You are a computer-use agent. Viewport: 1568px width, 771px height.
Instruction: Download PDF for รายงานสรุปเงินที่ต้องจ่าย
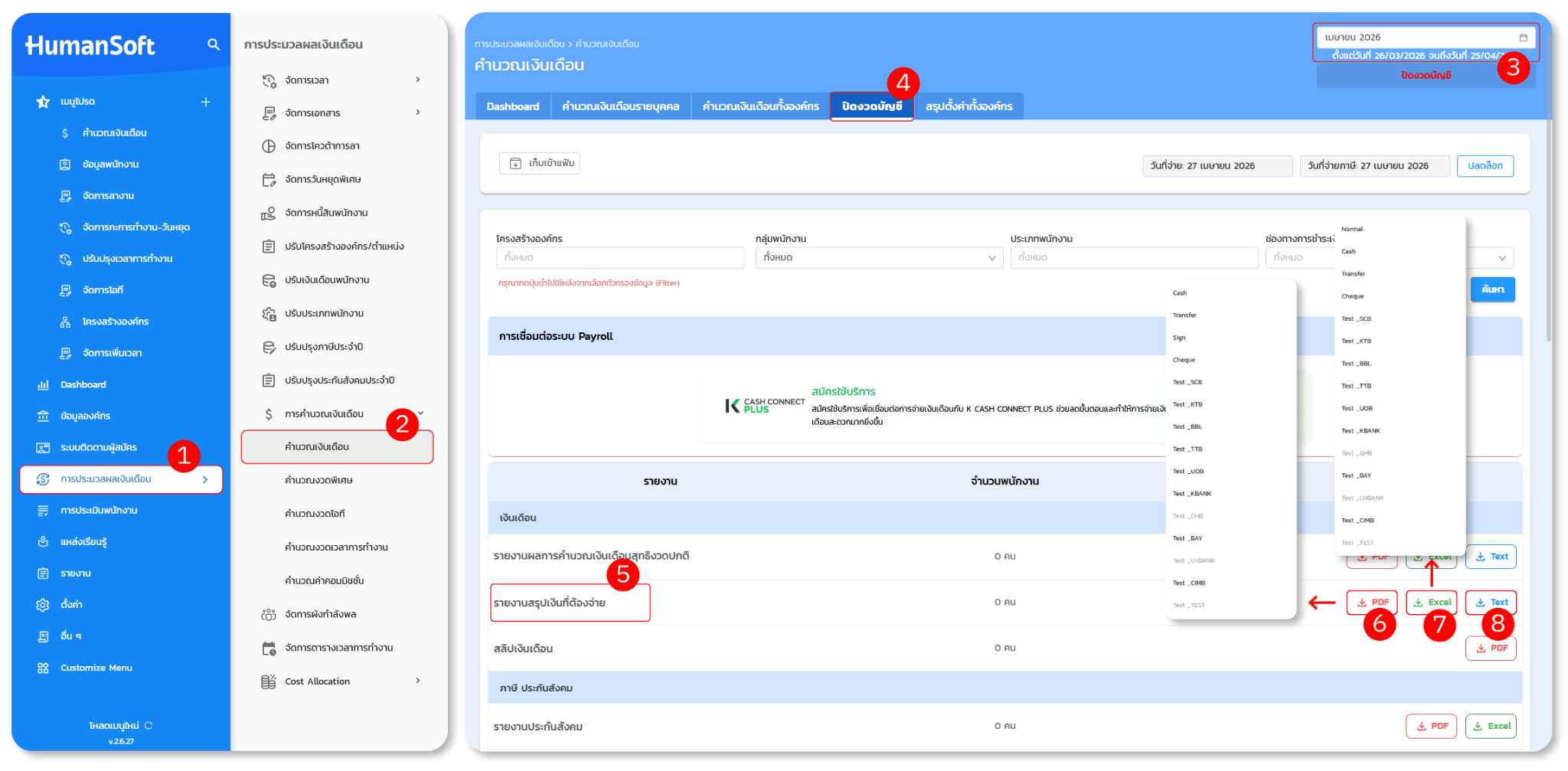(1372, 603)
